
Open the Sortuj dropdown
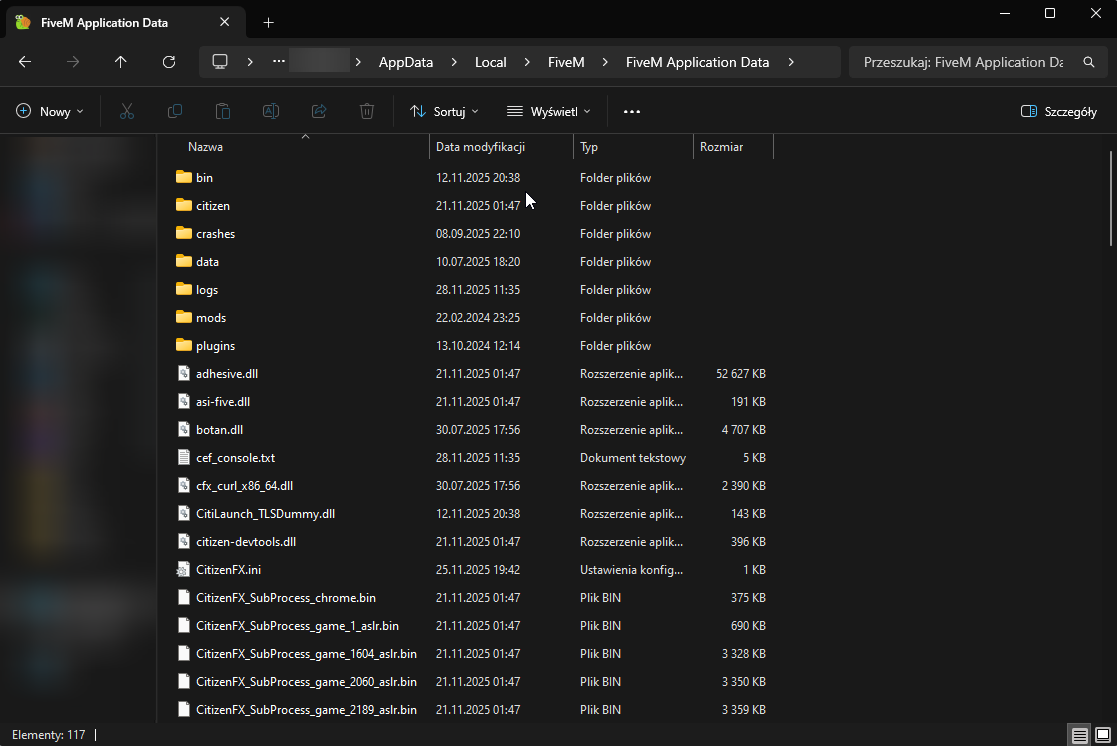(443, 111)
